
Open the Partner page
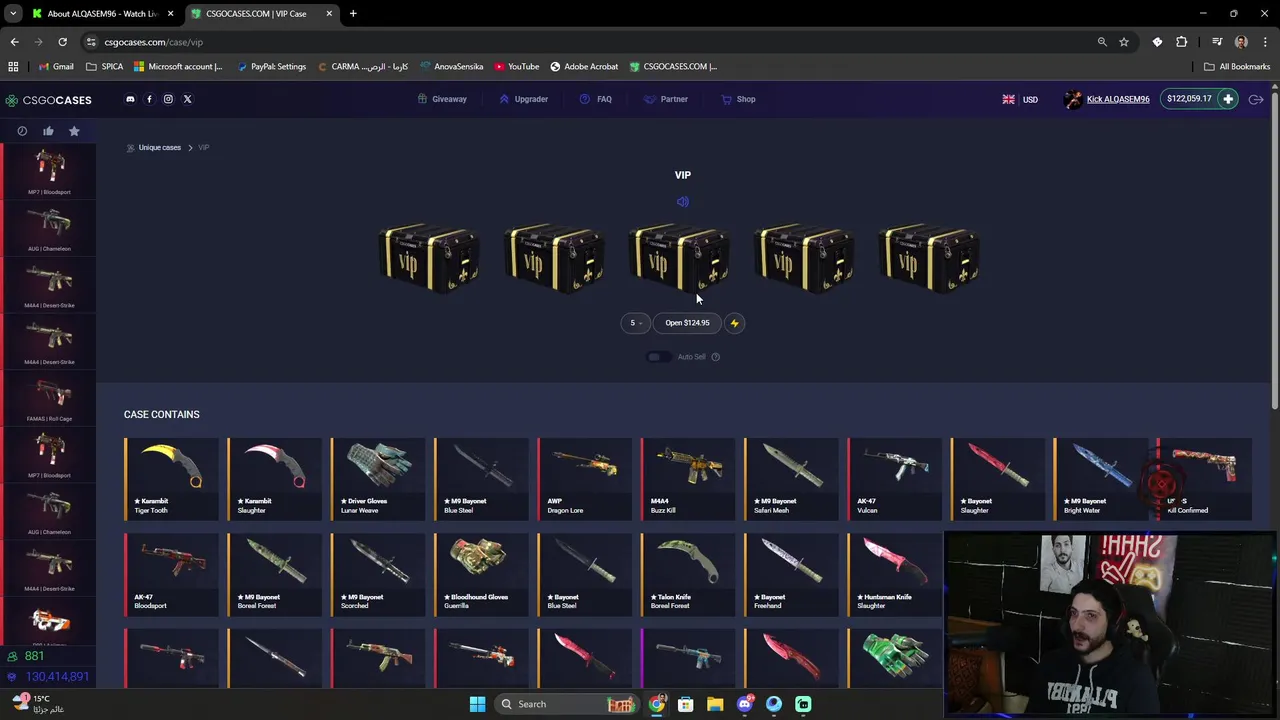click(666, 99)
